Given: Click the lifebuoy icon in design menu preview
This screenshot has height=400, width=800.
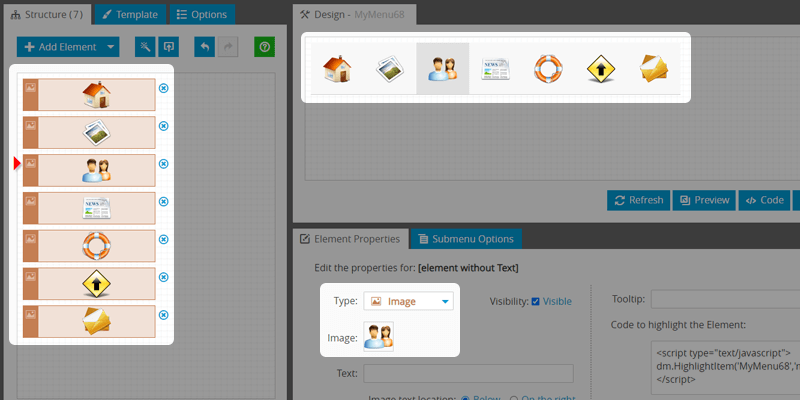Looking at the screenshot, I should pos(548,69).
